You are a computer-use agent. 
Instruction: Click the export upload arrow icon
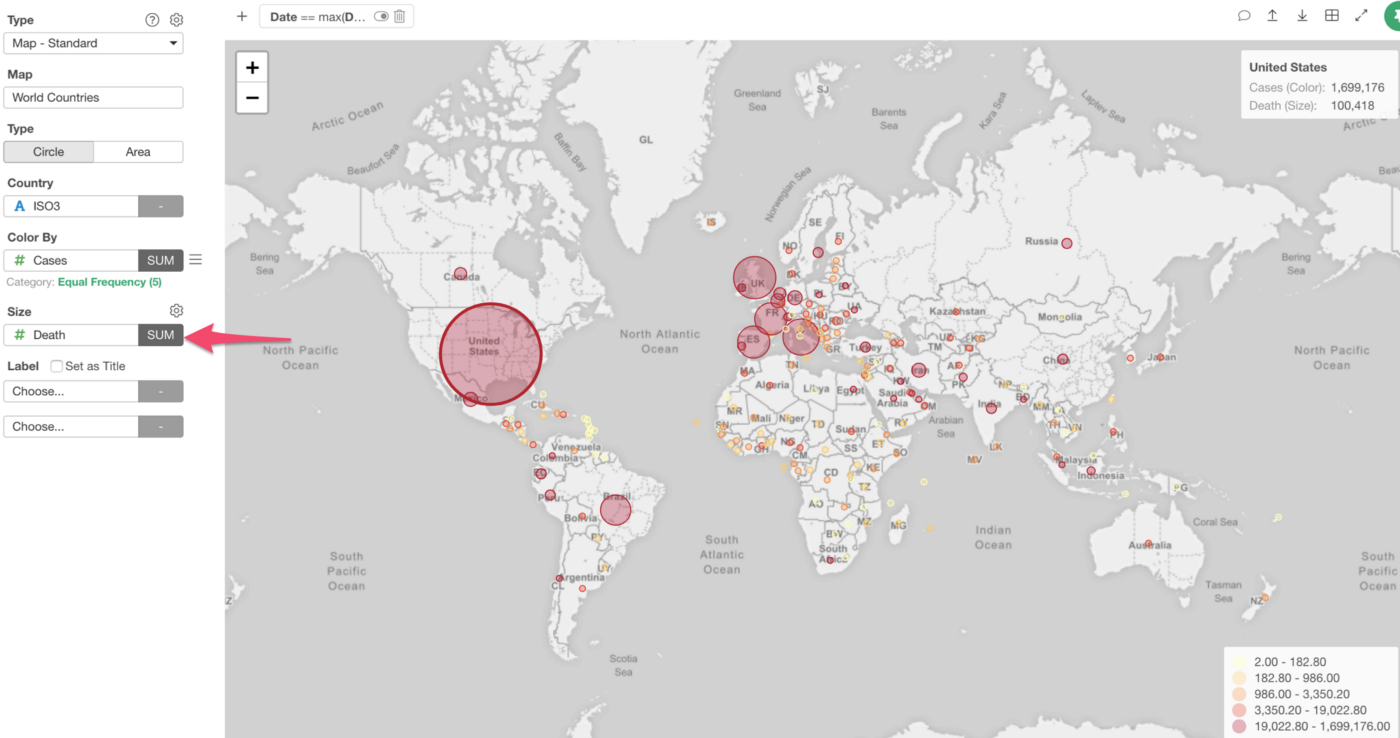[1273, 16]
